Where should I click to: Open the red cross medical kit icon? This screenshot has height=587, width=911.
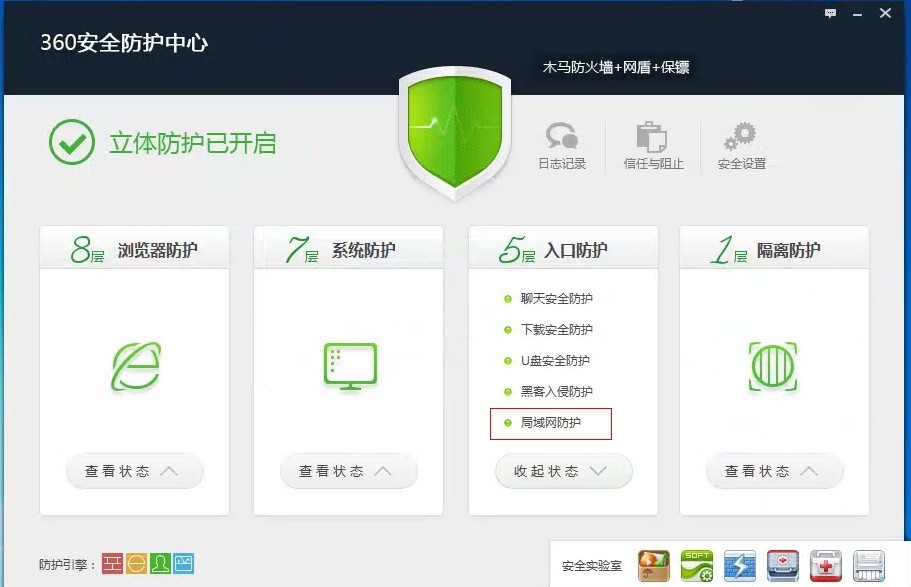coord(826,565)
